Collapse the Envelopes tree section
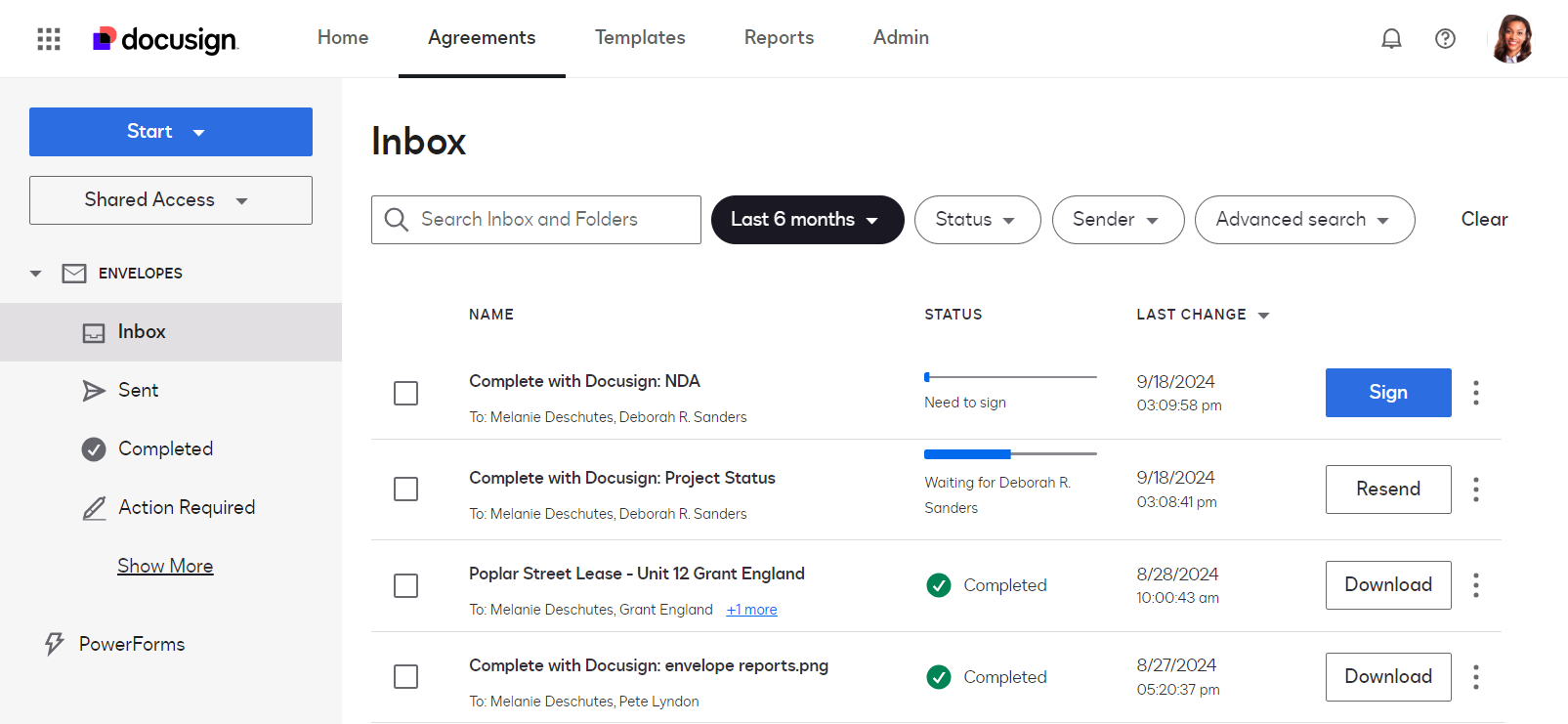The height and width of the screenshot is (724, 1568). coord(36,274)
